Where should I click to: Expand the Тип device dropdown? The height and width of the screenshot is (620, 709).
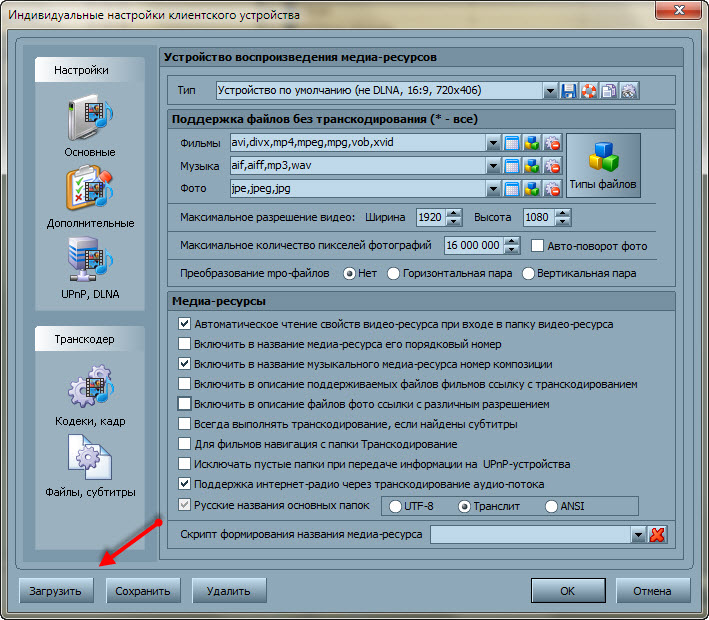point(550,91)
